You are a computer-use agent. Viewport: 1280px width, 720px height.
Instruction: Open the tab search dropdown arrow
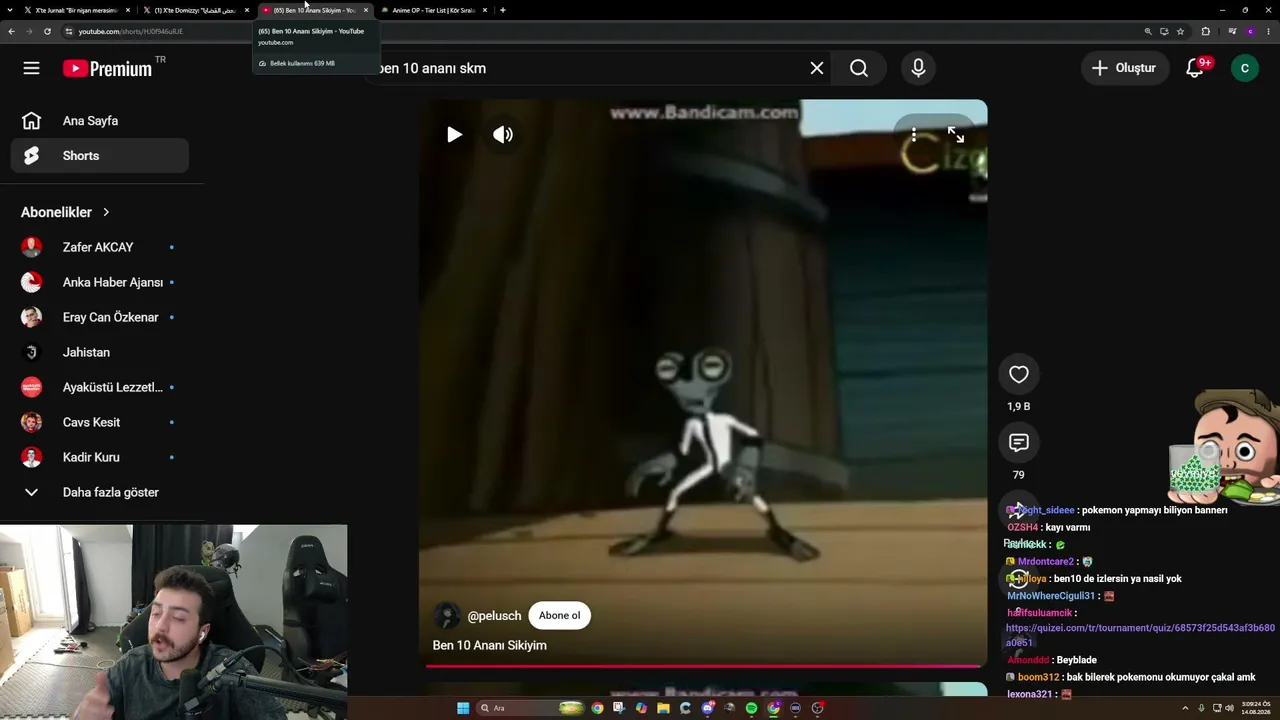coord(8,10)
